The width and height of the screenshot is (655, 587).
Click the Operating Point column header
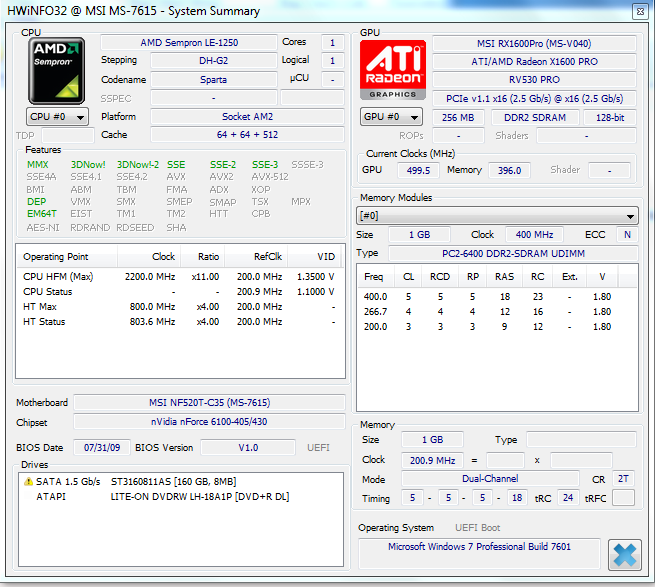pyautogui.click(x=67, y=257)
